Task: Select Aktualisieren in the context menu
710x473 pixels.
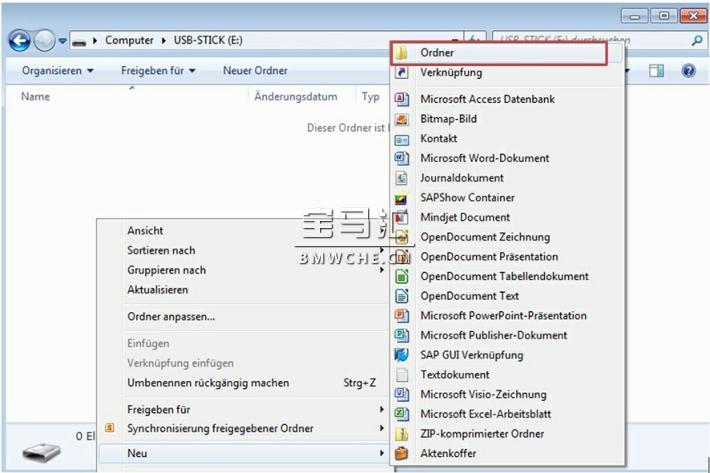Action: pos(158,290)
